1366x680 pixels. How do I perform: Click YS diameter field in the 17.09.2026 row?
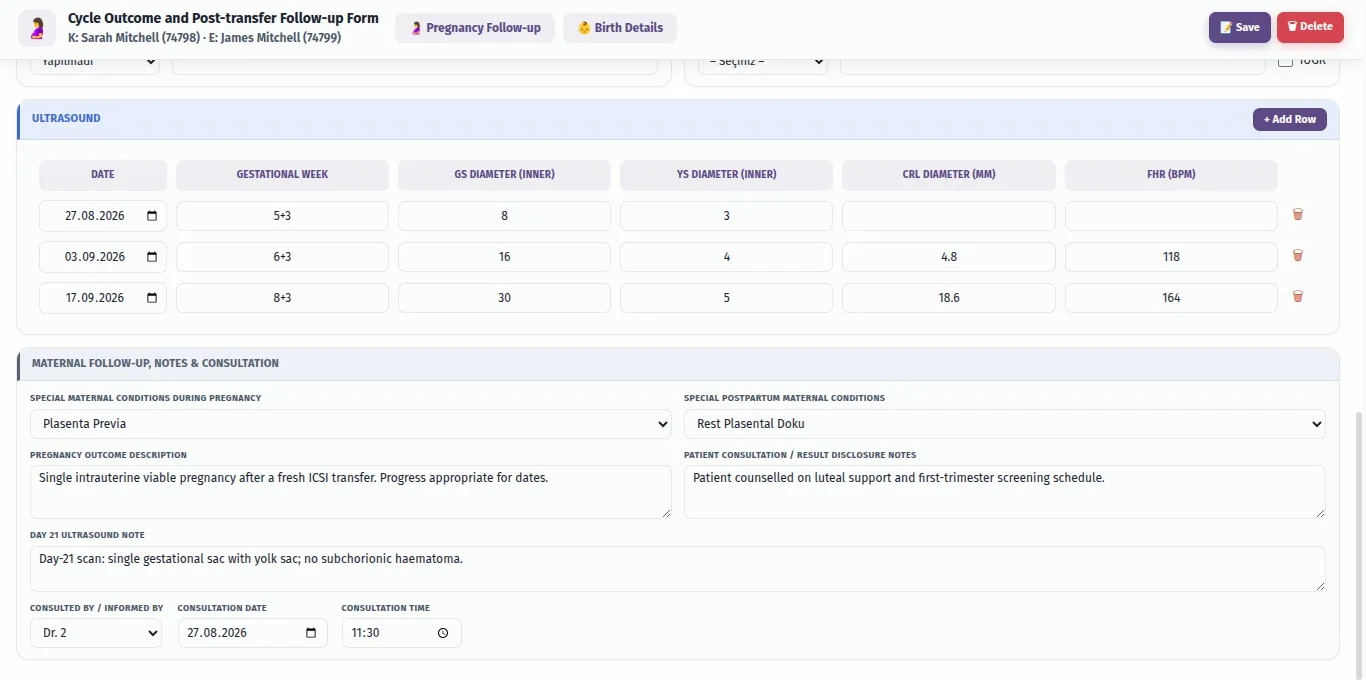tap(726, 298)
